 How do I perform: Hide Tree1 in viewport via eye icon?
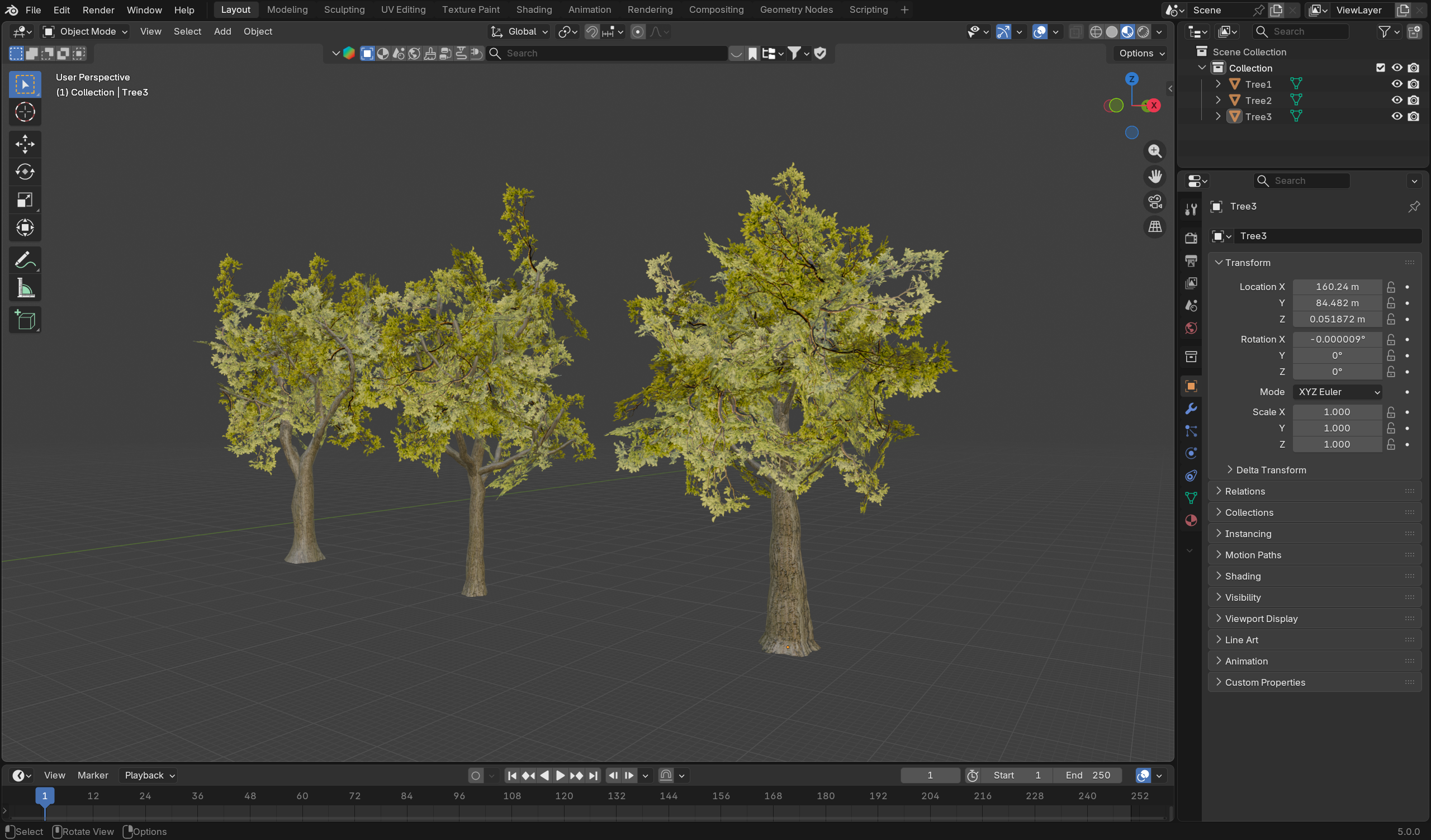(x=1396, y=84)
